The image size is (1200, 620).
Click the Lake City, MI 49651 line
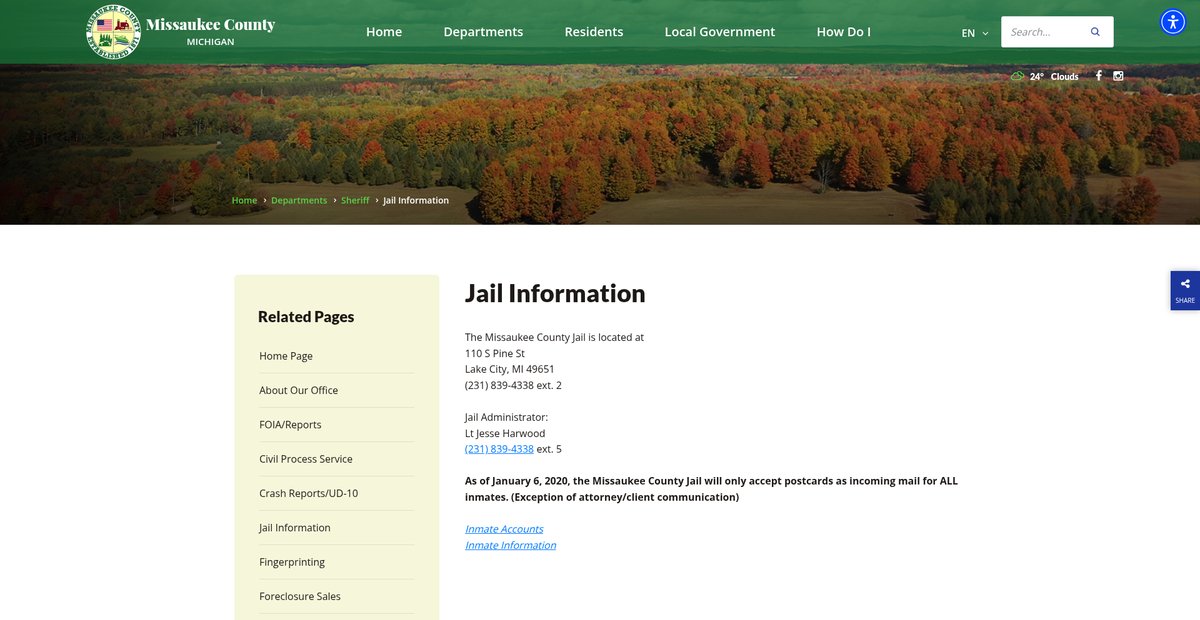[x=510, y=369]
